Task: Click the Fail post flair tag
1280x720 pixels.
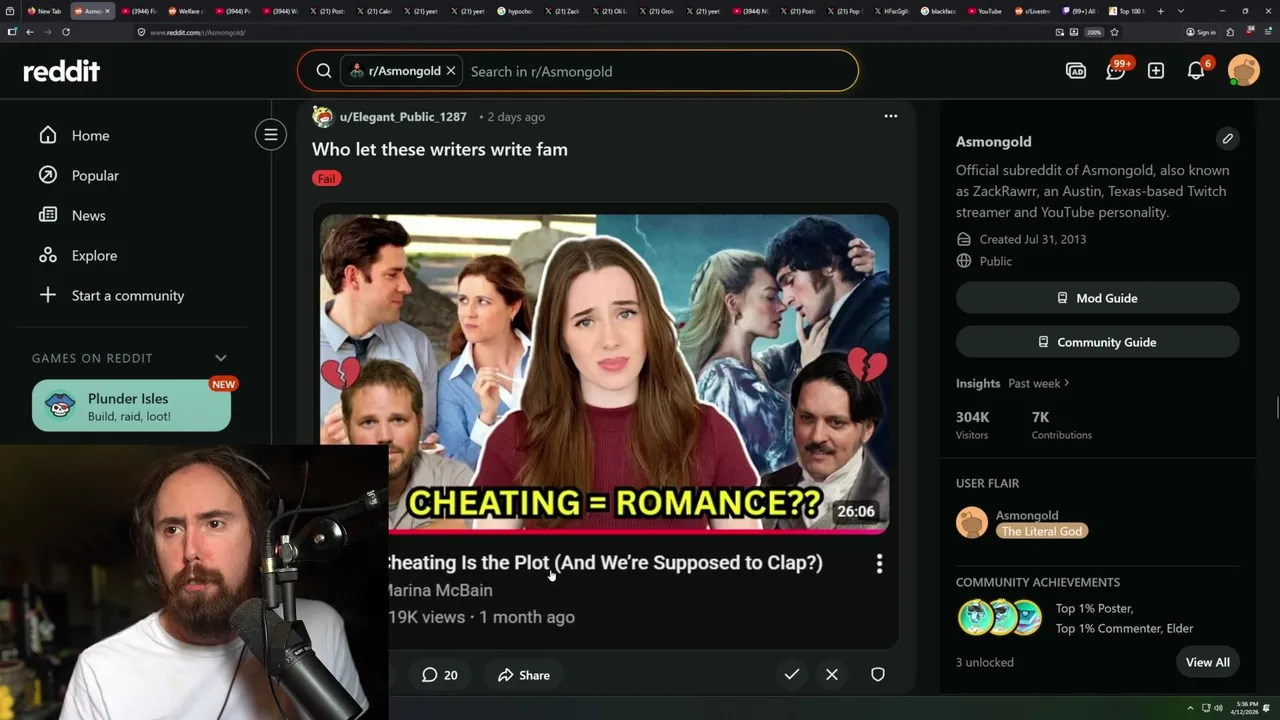Action: [x=327, y=179]
